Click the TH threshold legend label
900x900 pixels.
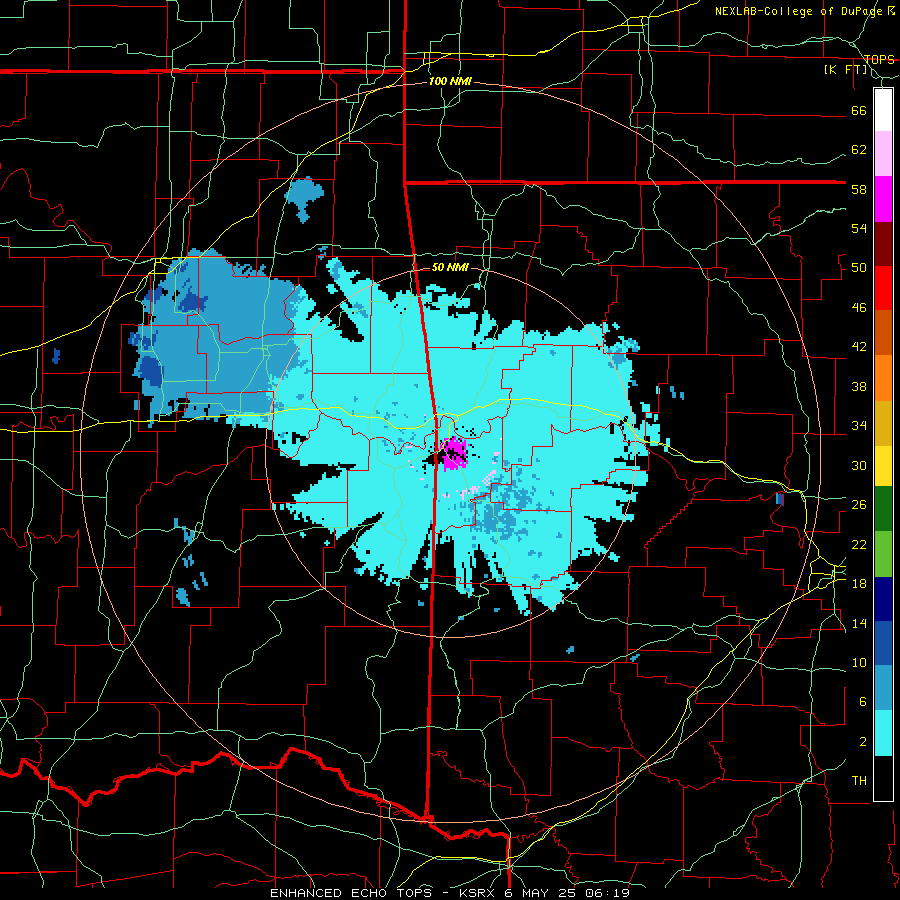coord(859,781)
